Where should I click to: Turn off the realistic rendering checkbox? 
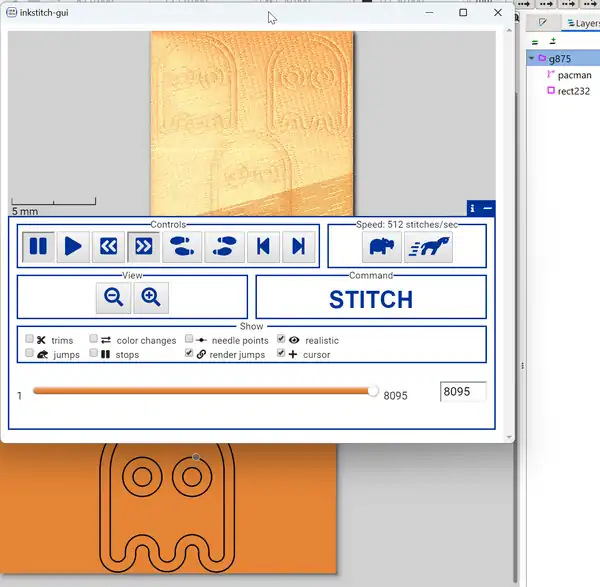(282, 340)
